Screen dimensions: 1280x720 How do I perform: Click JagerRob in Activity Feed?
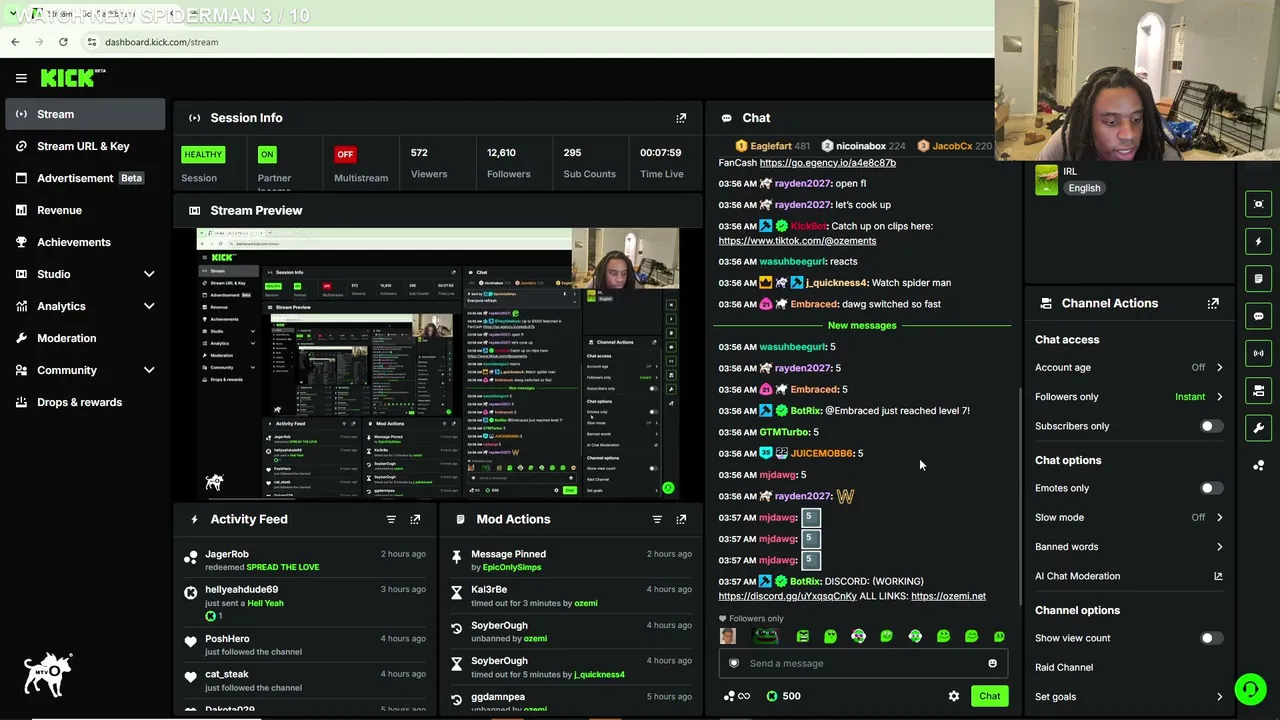(x=227, y=554)
